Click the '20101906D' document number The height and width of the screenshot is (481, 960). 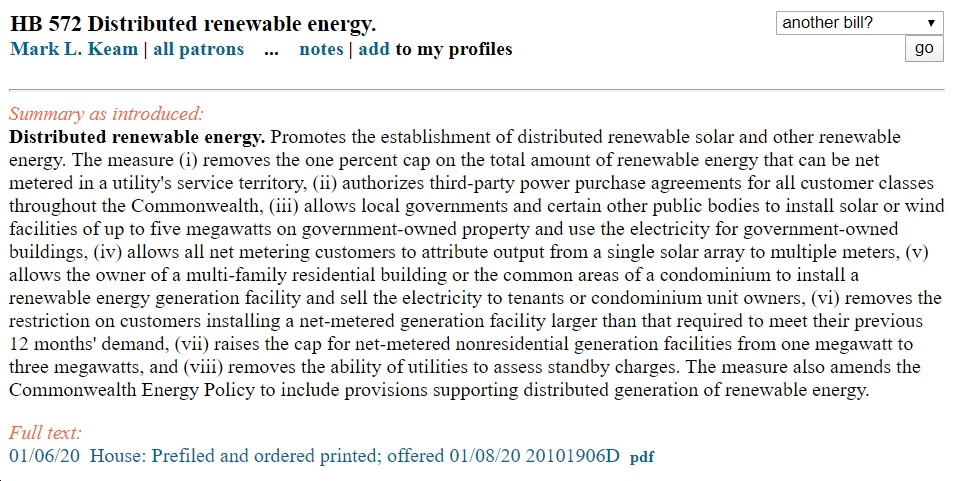tap(572, 456)
